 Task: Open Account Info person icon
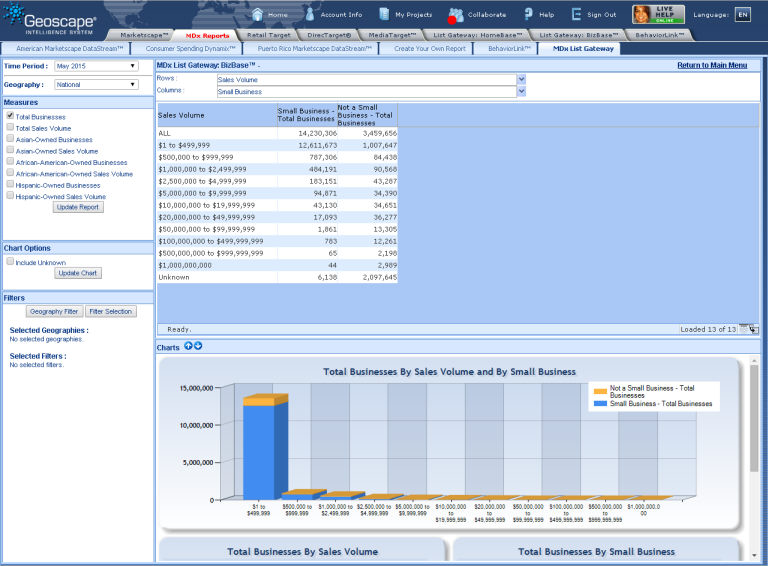point(310,14)
